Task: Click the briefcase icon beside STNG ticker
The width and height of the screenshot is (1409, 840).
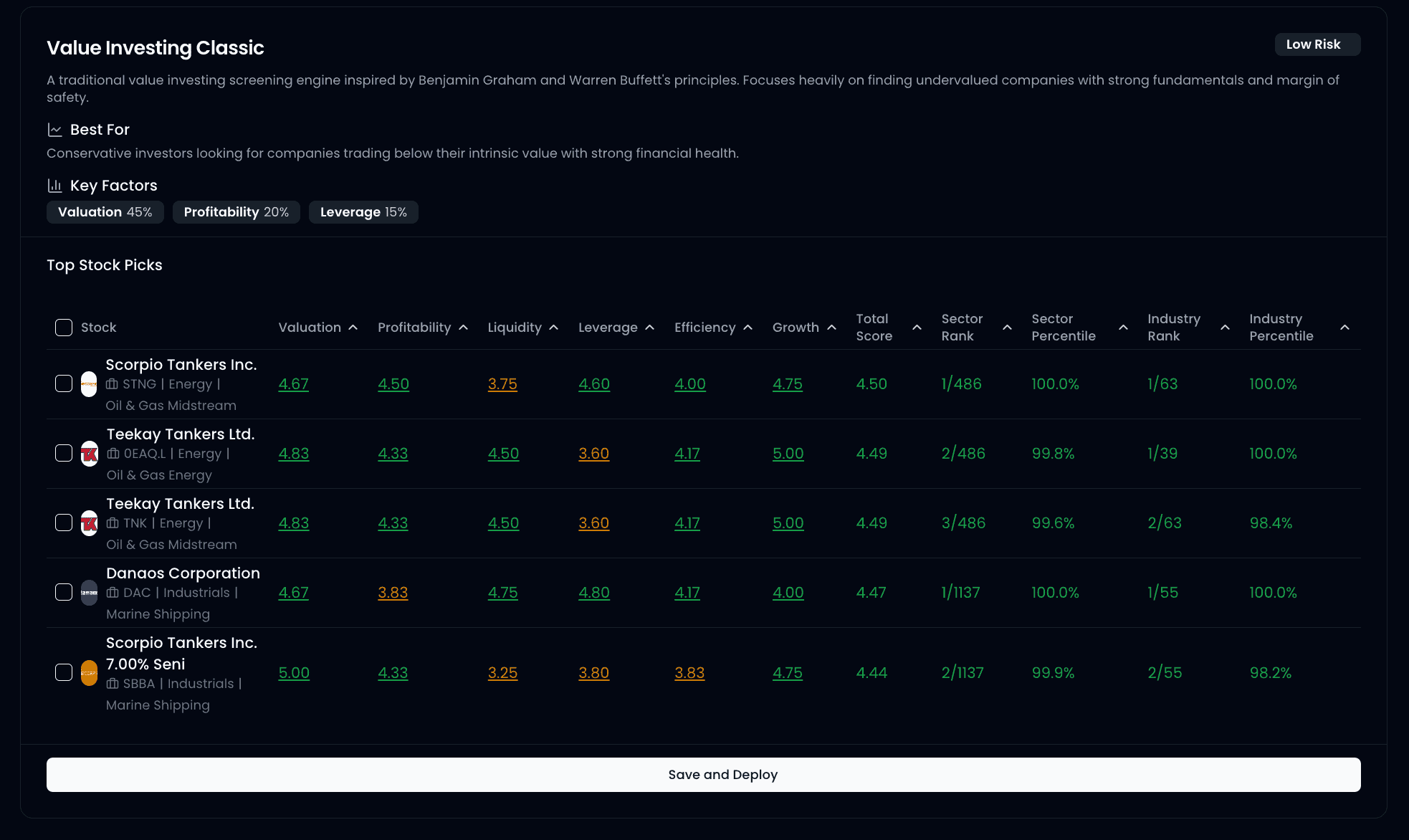Action: [112, 384]
